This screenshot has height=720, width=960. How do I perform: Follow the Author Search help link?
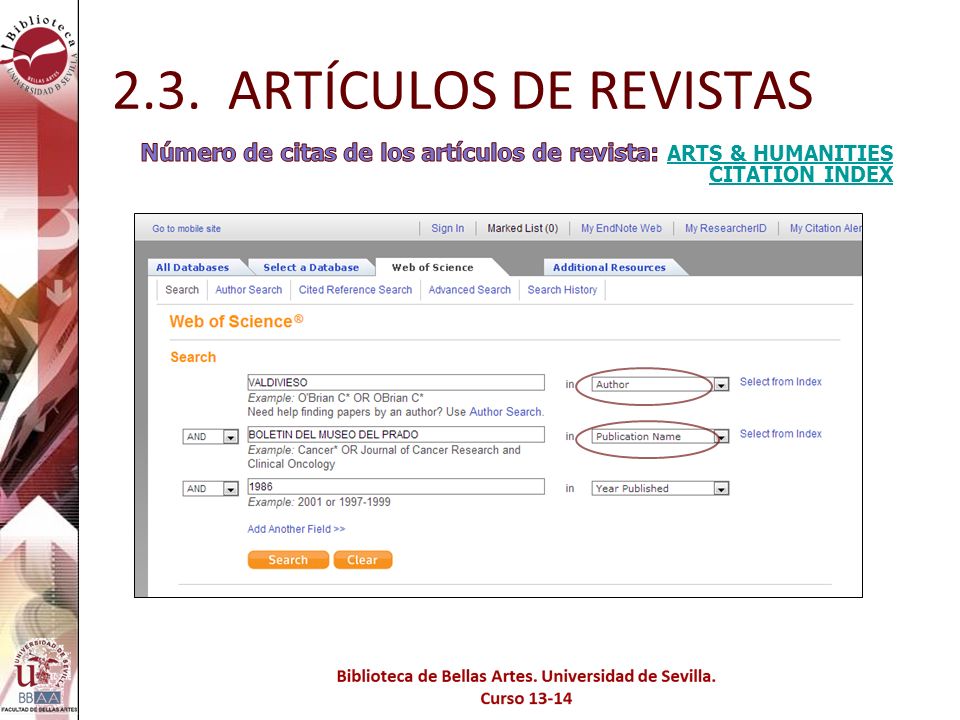coord(506,412)
